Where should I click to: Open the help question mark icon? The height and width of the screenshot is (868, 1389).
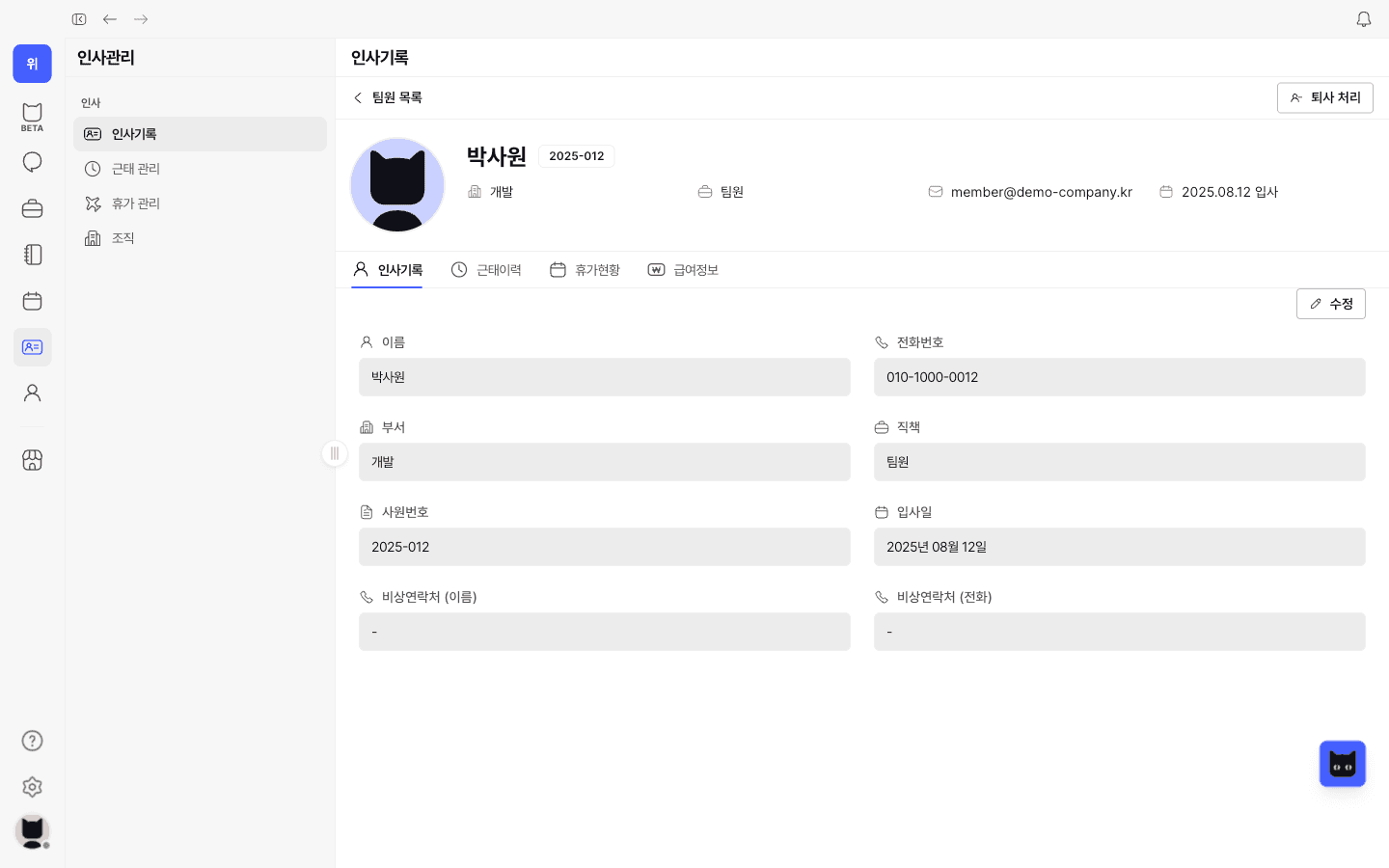click(x=32, y=741)
